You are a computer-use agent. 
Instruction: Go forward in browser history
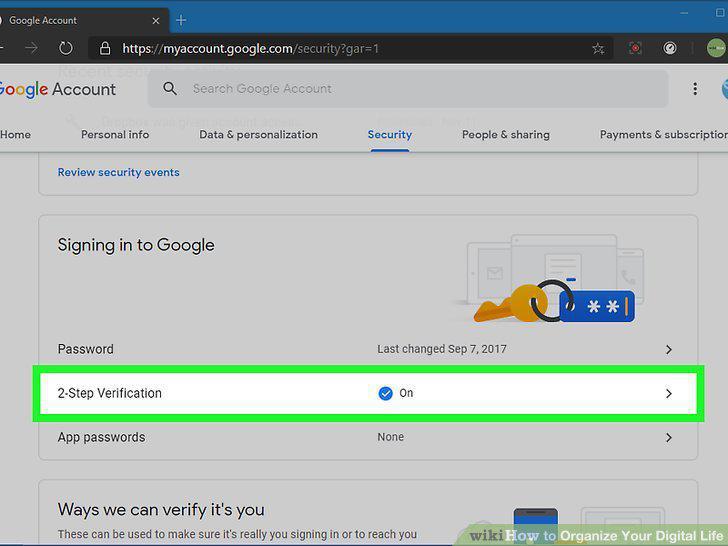tap(31, 48)
